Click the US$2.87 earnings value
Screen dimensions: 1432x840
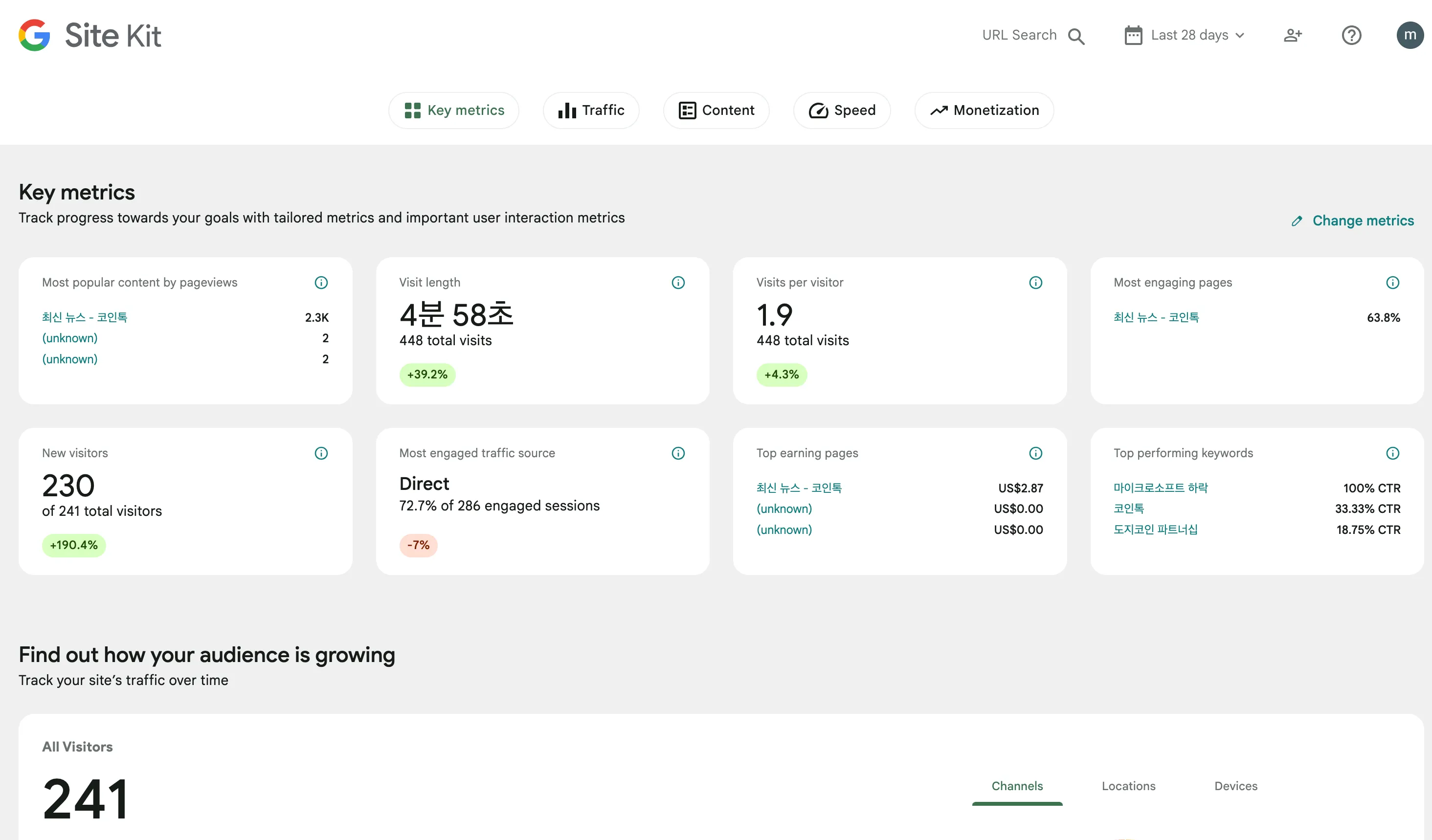(1020, 488)
